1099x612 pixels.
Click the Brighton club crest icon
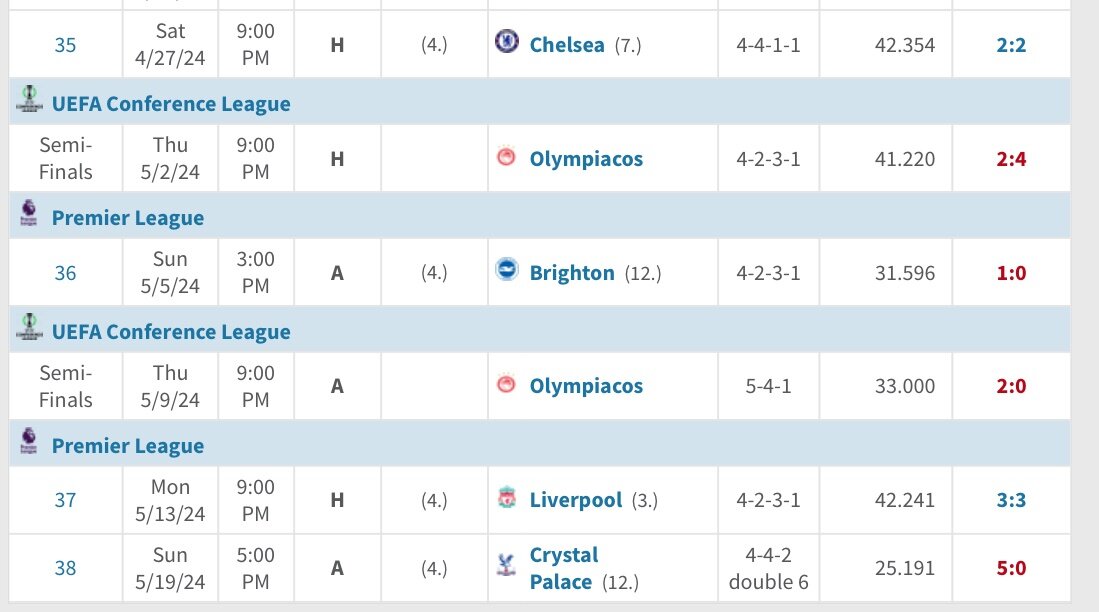pos(506,269)
